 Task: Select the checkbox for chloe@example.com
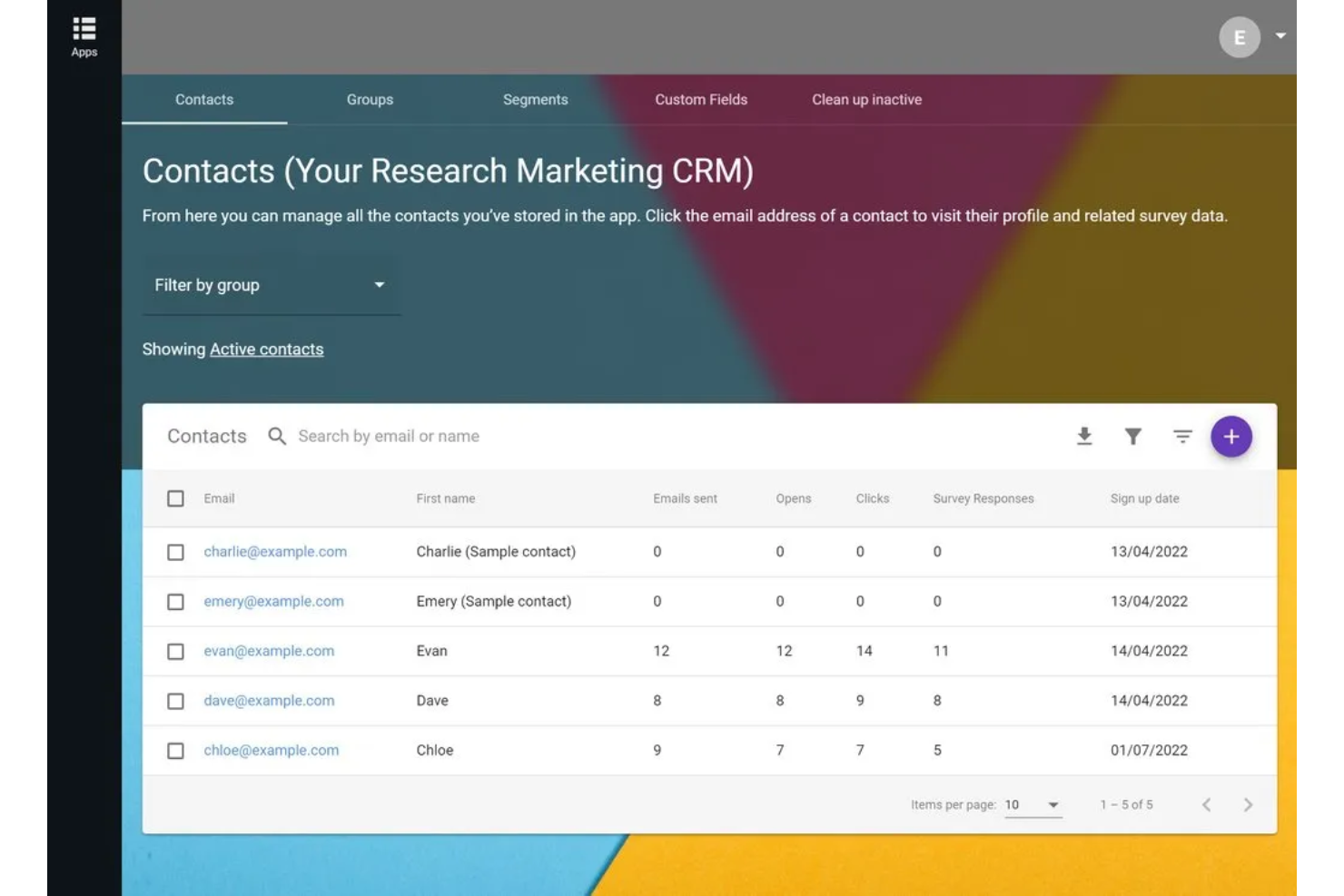(x=175, y=751)
